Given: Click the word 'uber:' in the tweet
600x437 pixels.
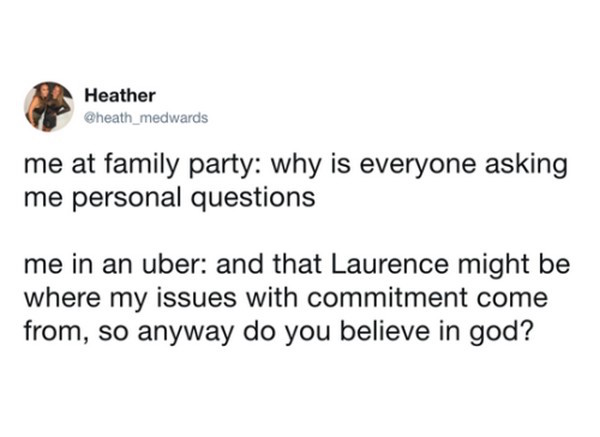Looking at the screenshot, I should pos(175,264).
